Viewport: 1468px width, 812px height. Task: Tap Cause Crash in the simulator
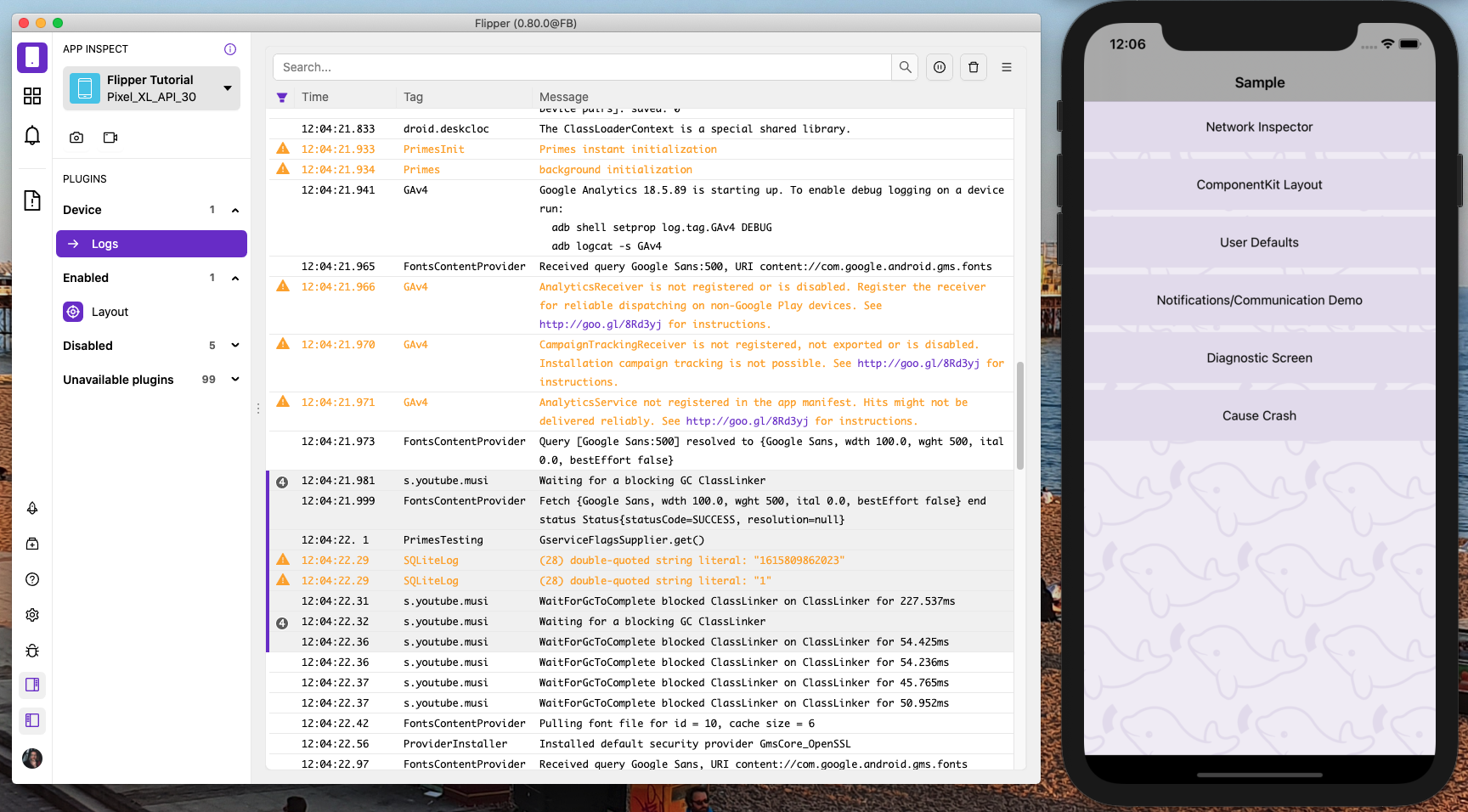(1259, 416)
